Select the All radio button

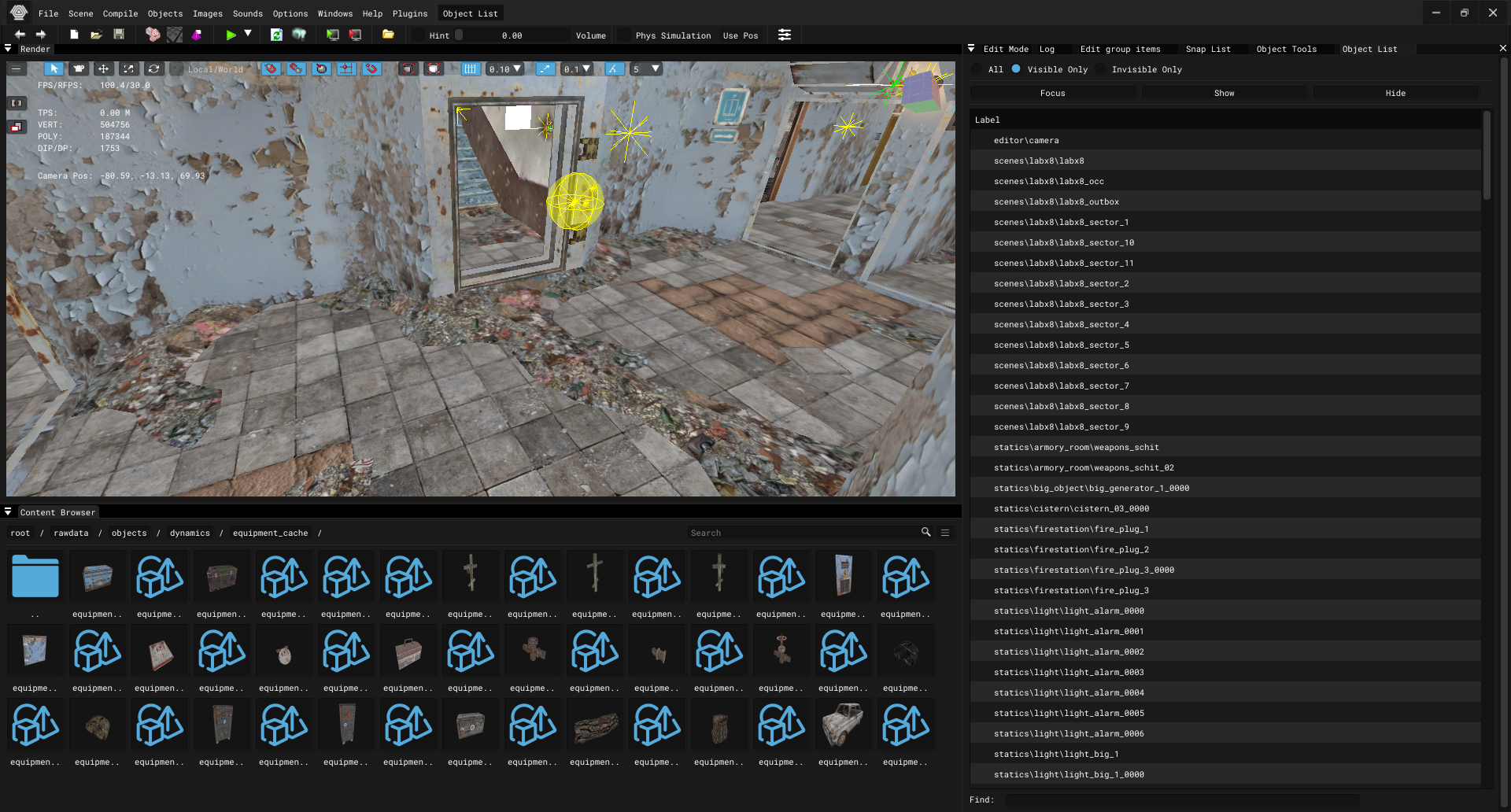pyautogui.click(x=977, y=69)
